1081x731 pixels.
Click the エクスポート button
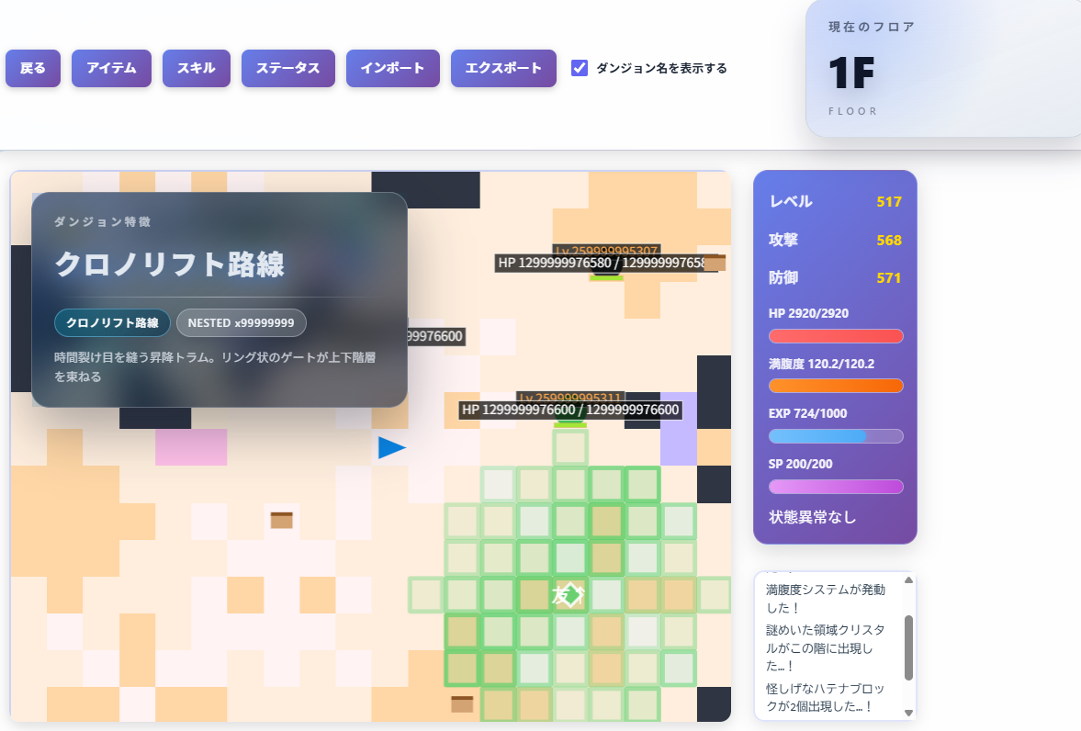(503, 68)
